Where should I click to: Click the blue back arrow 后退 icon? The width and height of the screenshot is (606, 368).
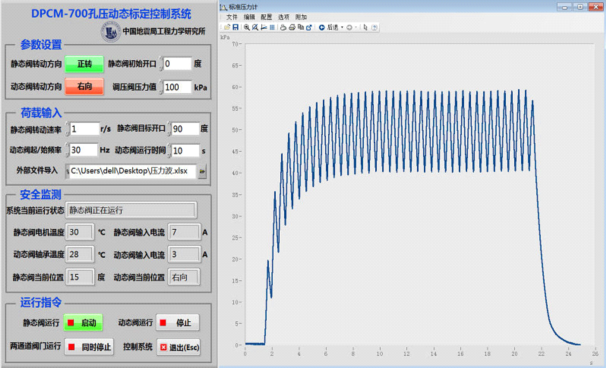[x=322, y=27]
